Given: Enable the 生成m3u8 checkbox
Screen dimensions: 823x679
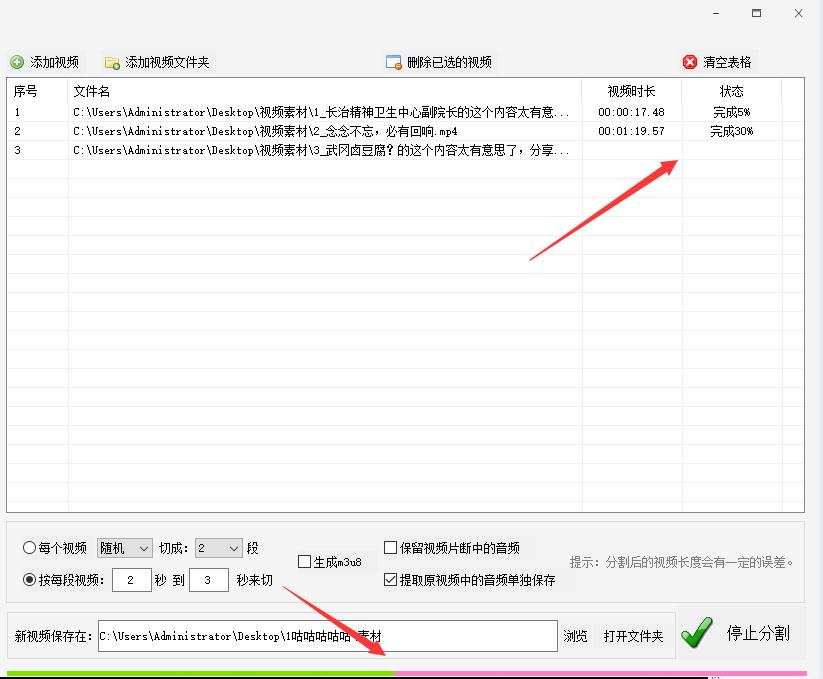Looking at the screenshot, I should pyautogui.click(x=306, y=561).
